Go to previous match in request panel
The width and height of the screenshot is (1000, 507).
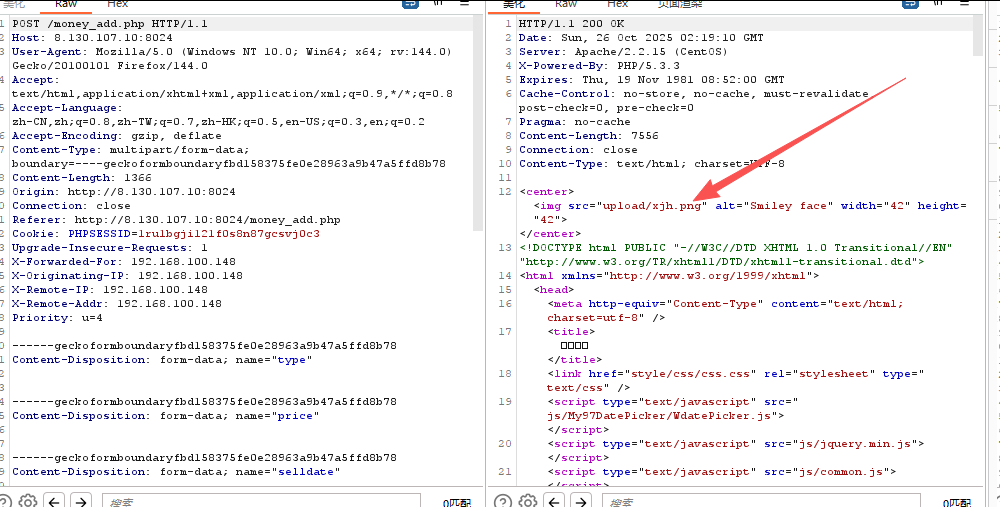coord(54,501)
